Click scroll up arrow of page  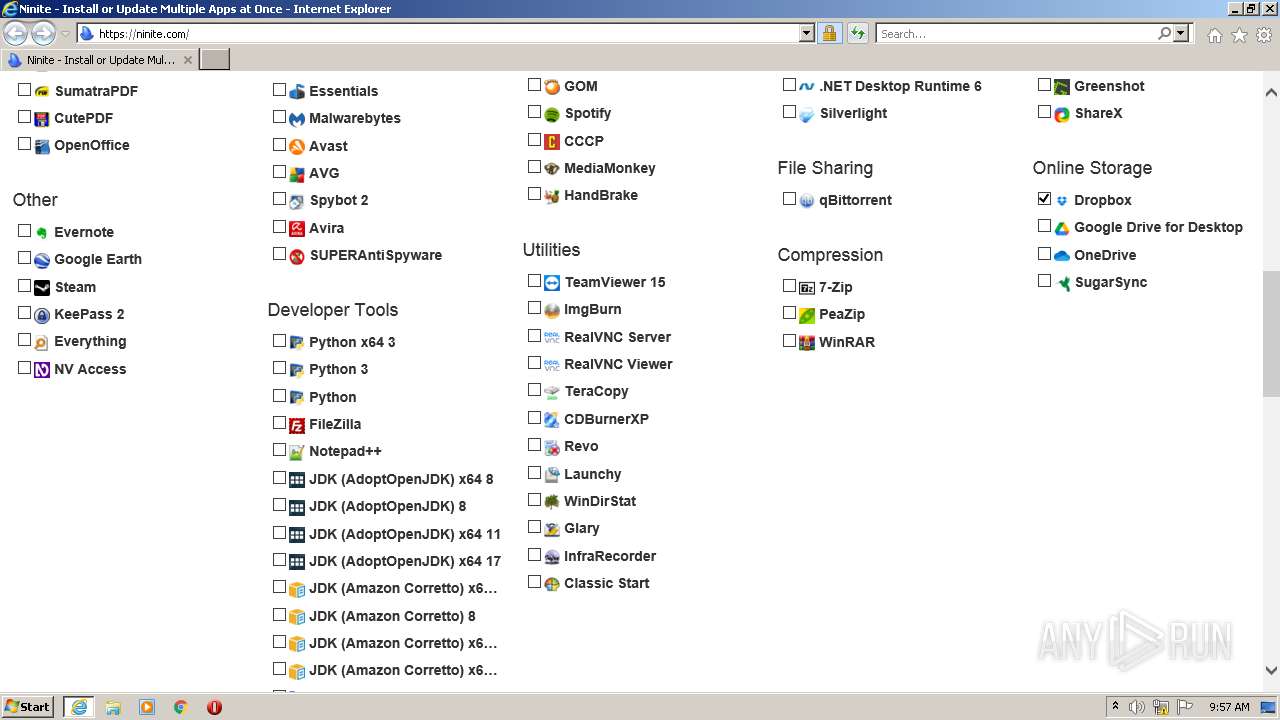1271,92
